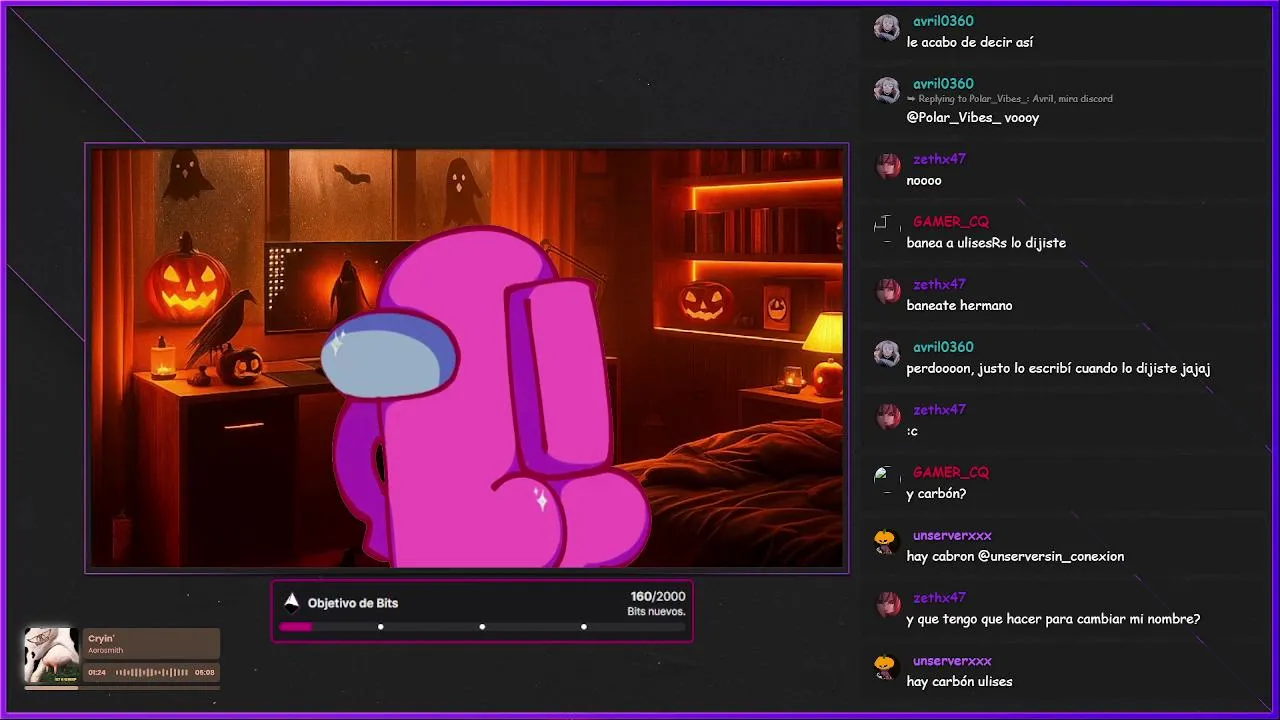
Task: Click zethx47 avatar beside ':c' message
Action: (886, 417)
